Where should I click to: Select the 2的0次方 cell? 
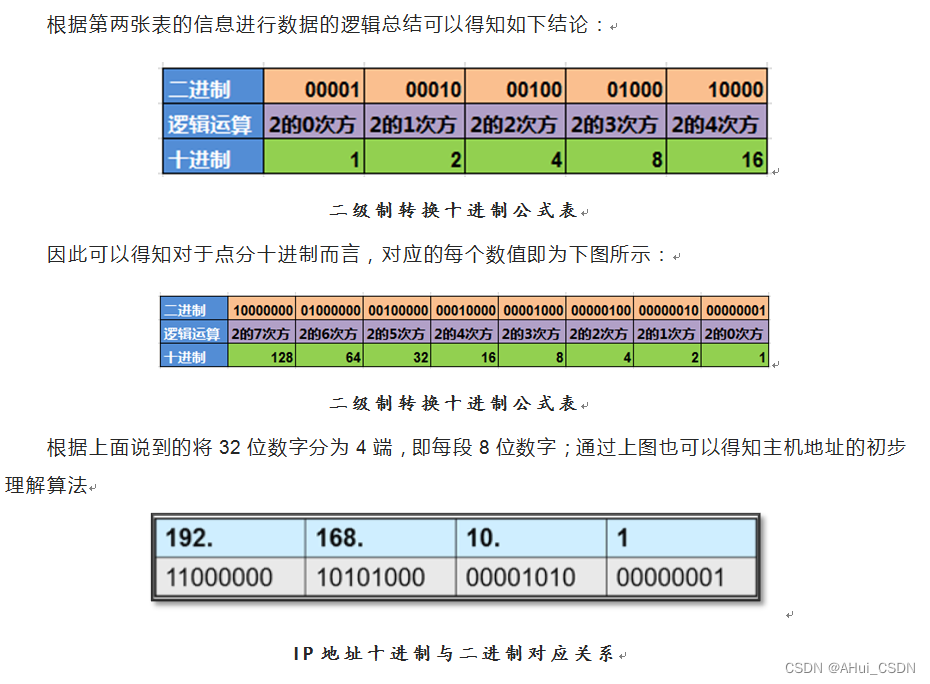(312, 121)
